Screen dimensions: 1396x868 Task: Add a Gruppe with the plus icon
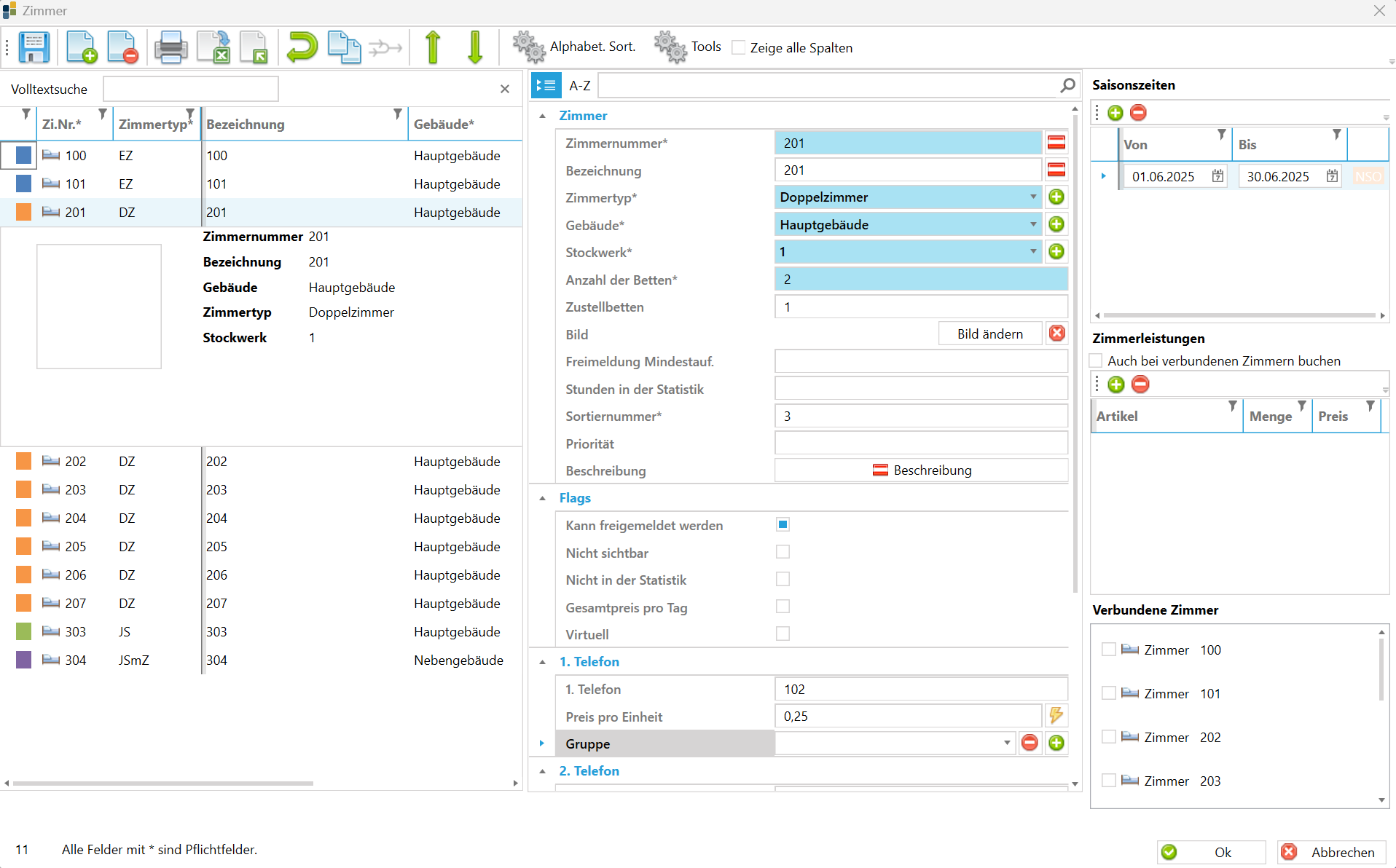coord(1056,743)
